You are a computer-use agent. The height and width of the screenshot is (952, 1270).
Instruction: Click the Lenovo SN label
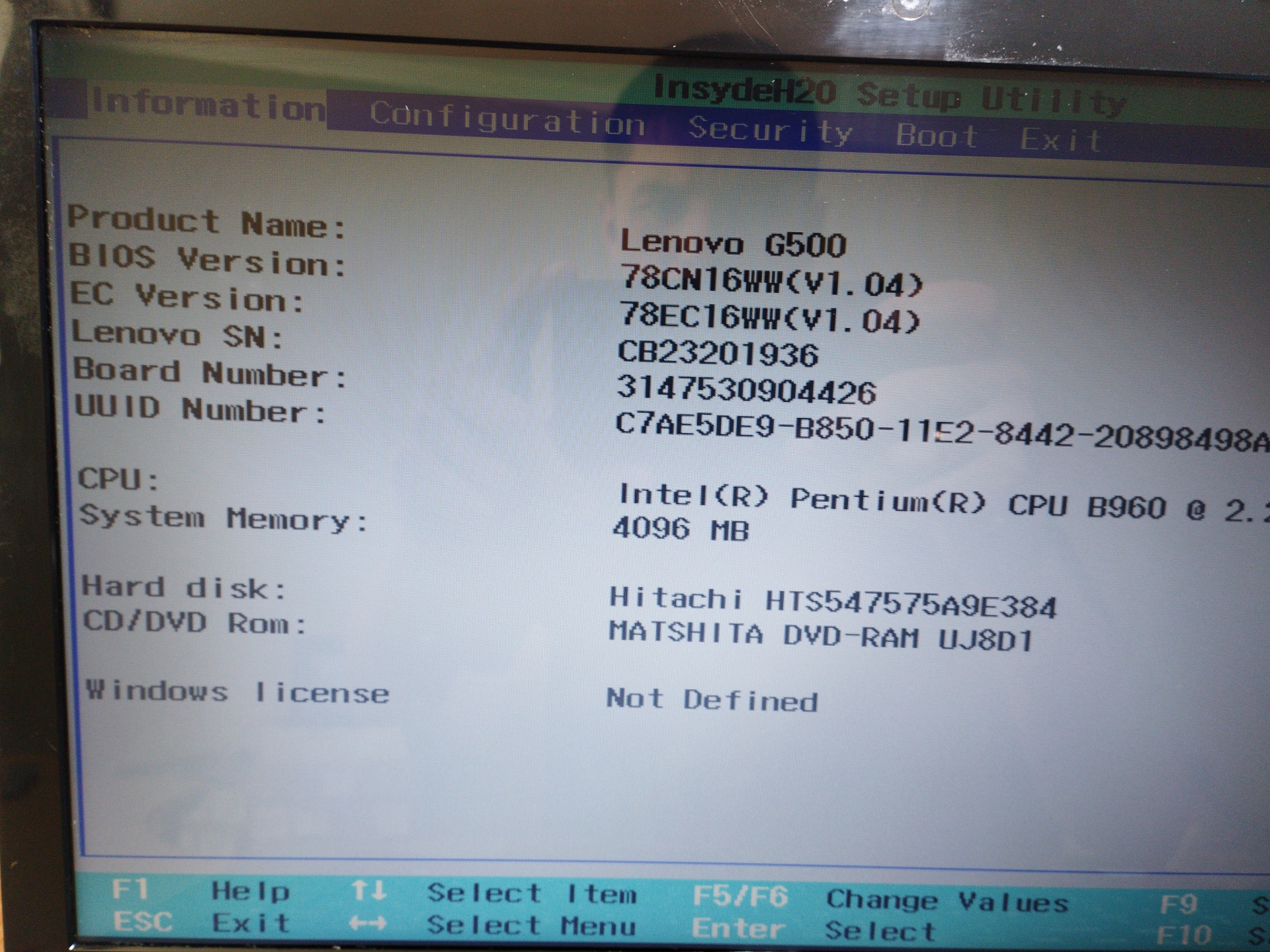pyautogui.click(x=177, y=335)
